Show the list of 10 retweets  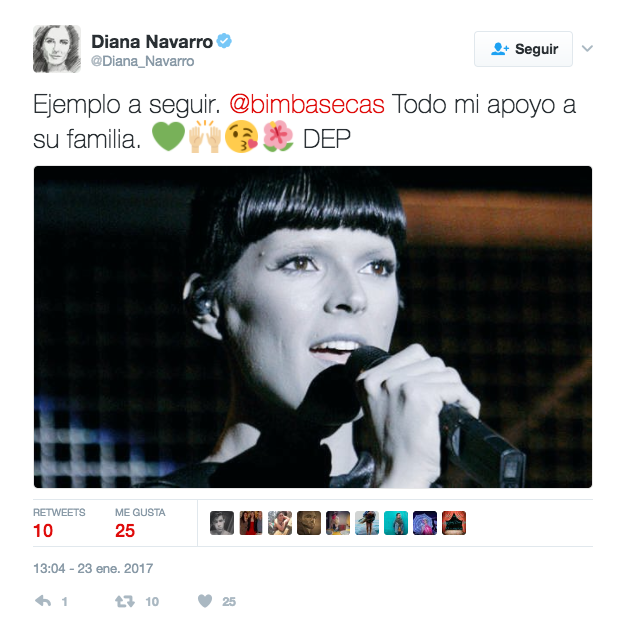pyautogui.click(x=59, y=523)
